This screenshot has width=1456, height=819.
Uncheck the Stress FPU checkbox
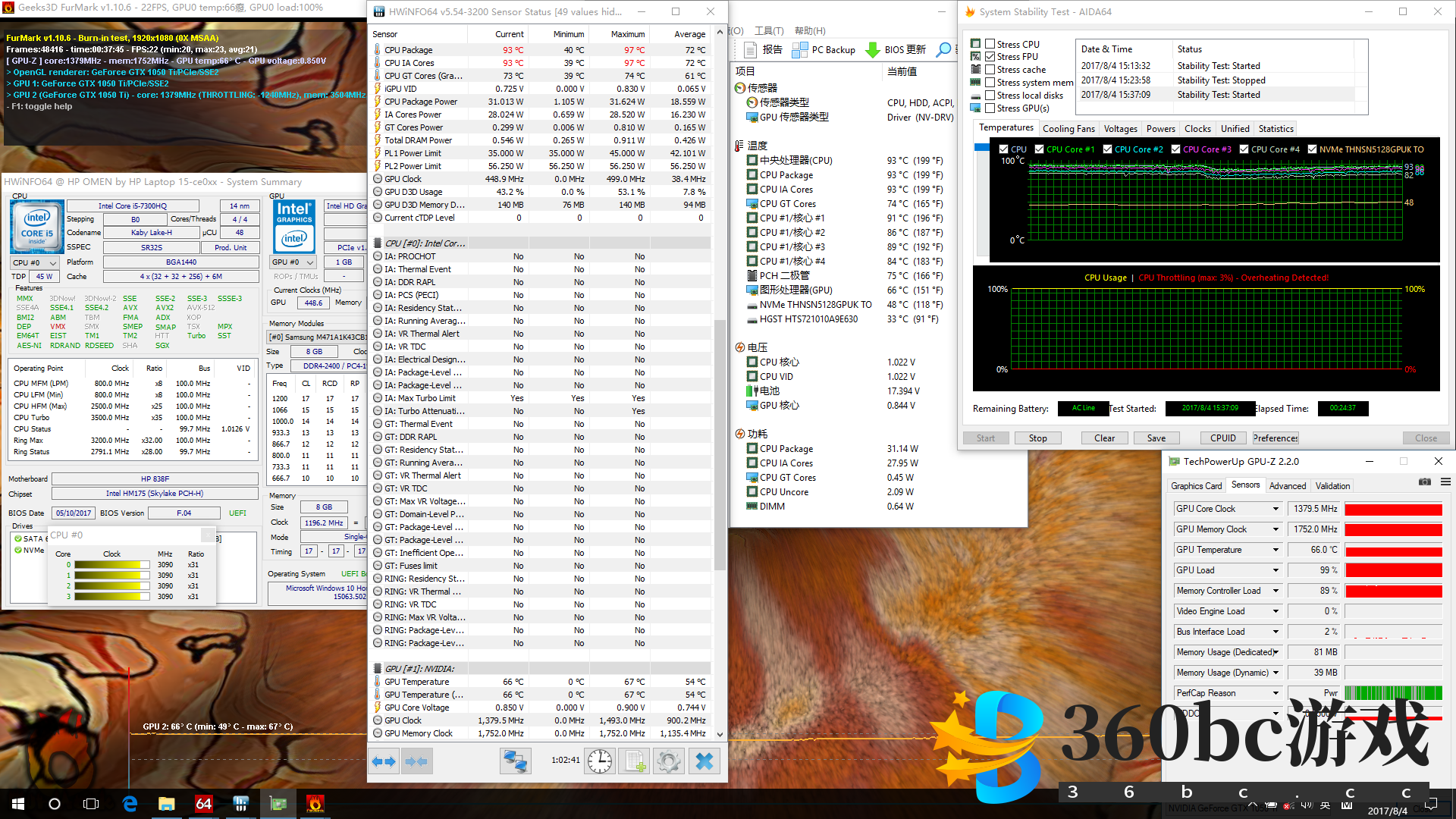[x=990, y=57]
